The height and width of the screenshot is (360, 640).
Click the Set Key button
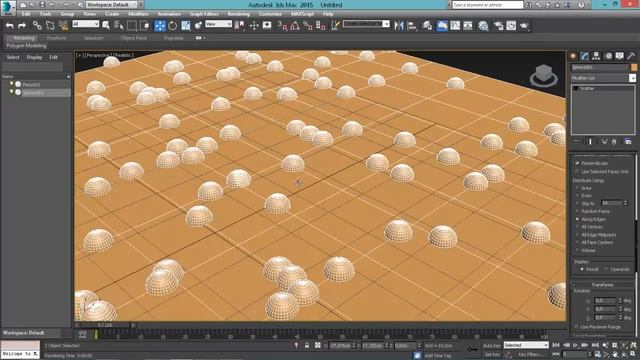click(x=491, y=355)
